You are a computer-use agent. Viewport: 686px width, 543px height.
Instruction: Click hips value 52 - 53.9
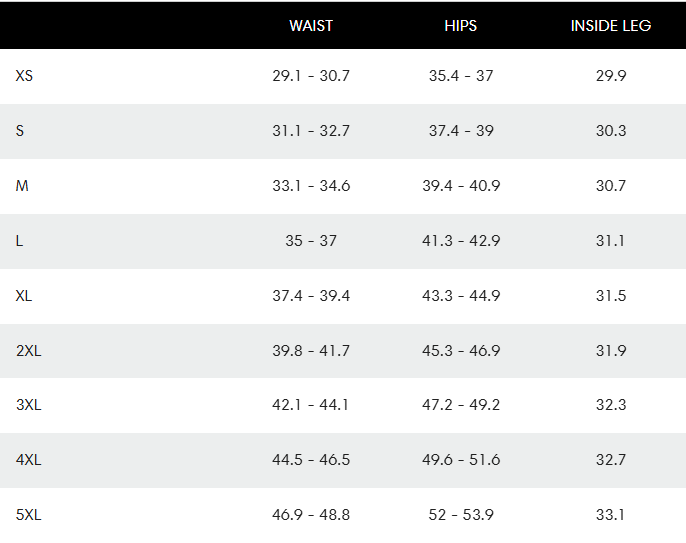coord(461,515)
